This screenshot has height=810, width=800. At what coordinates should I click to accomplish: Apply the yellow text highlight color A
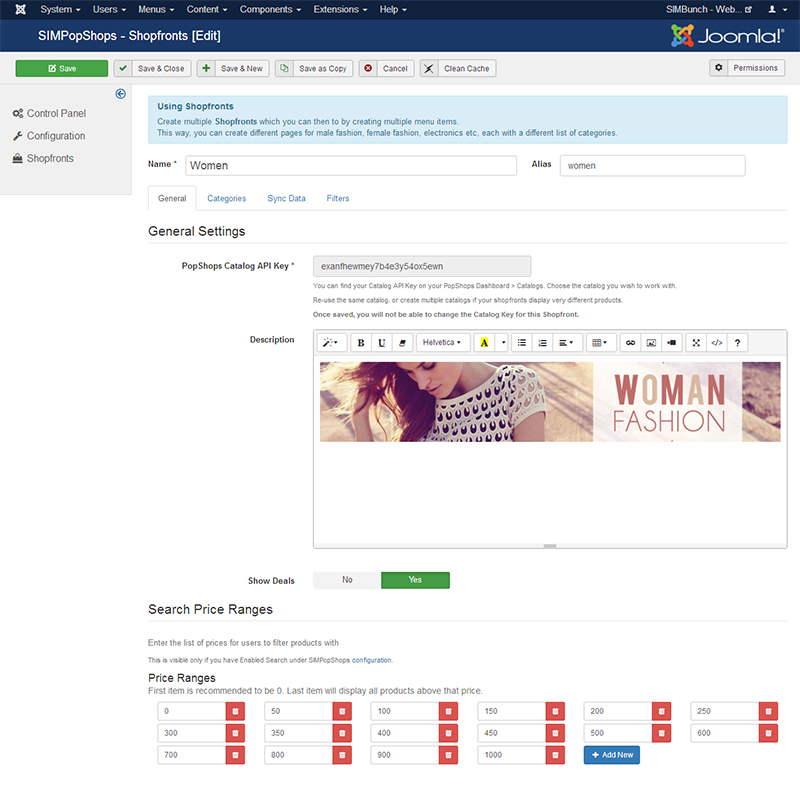[484, 342]
